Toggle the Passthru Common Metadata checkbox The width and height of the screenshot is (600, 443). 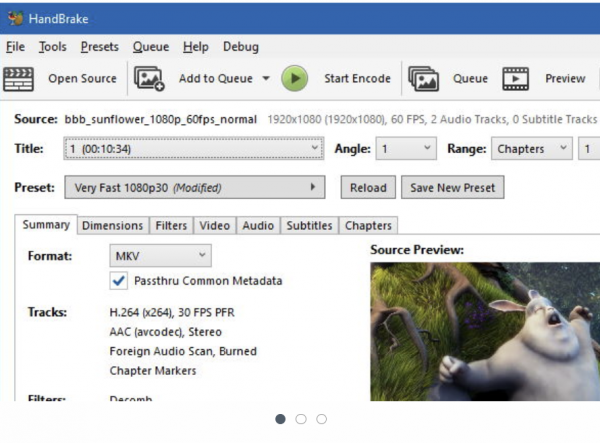(x=119, y=281)
